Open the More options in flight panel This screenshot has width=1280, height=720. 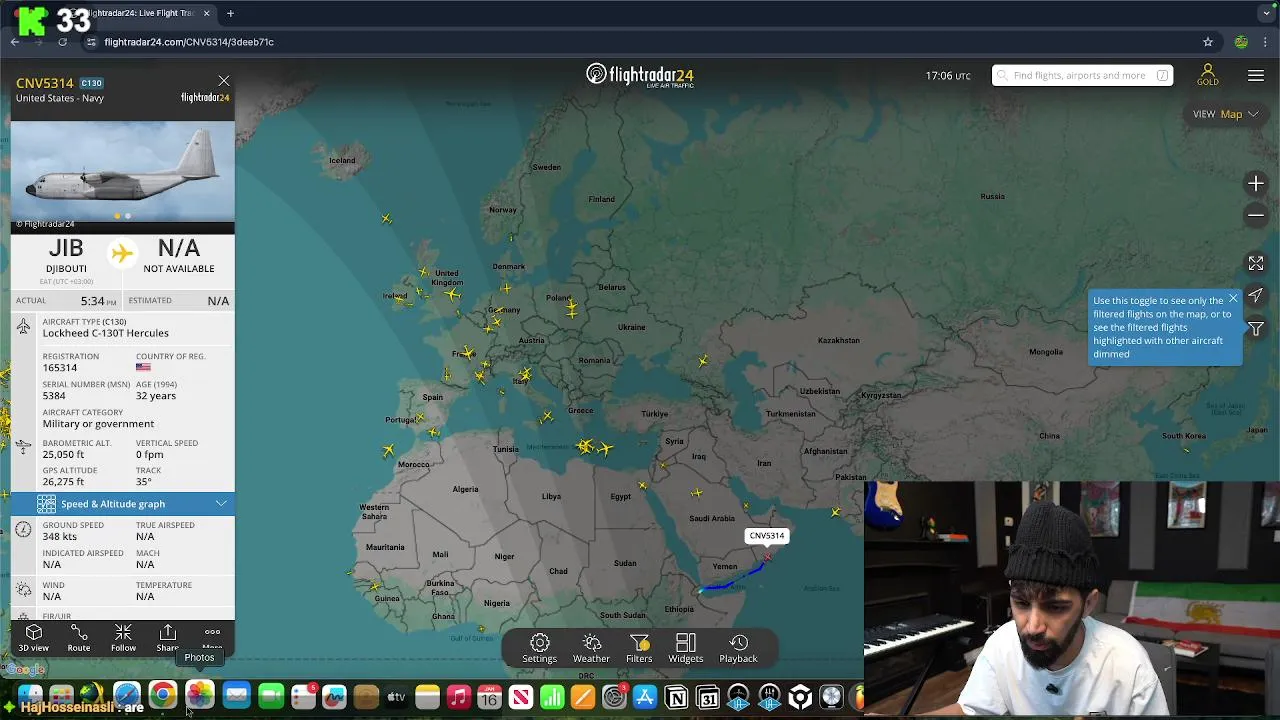[x=212, y=637]
